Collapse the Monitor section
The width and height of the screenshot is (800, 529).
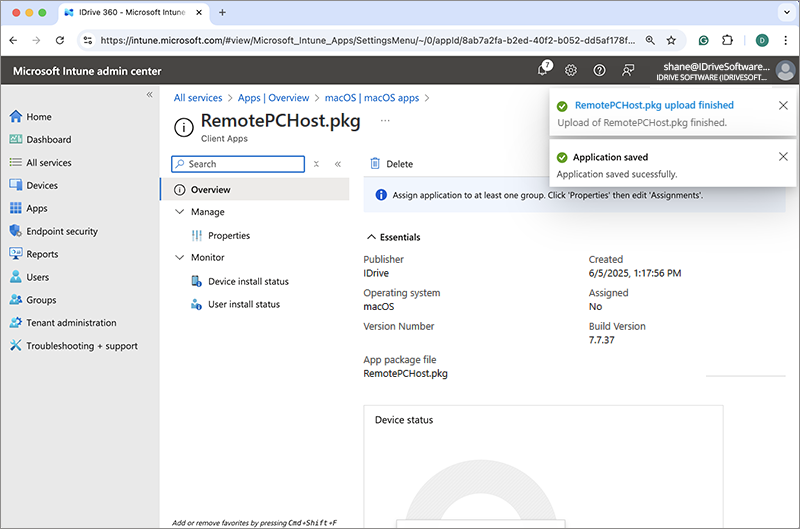180,257
